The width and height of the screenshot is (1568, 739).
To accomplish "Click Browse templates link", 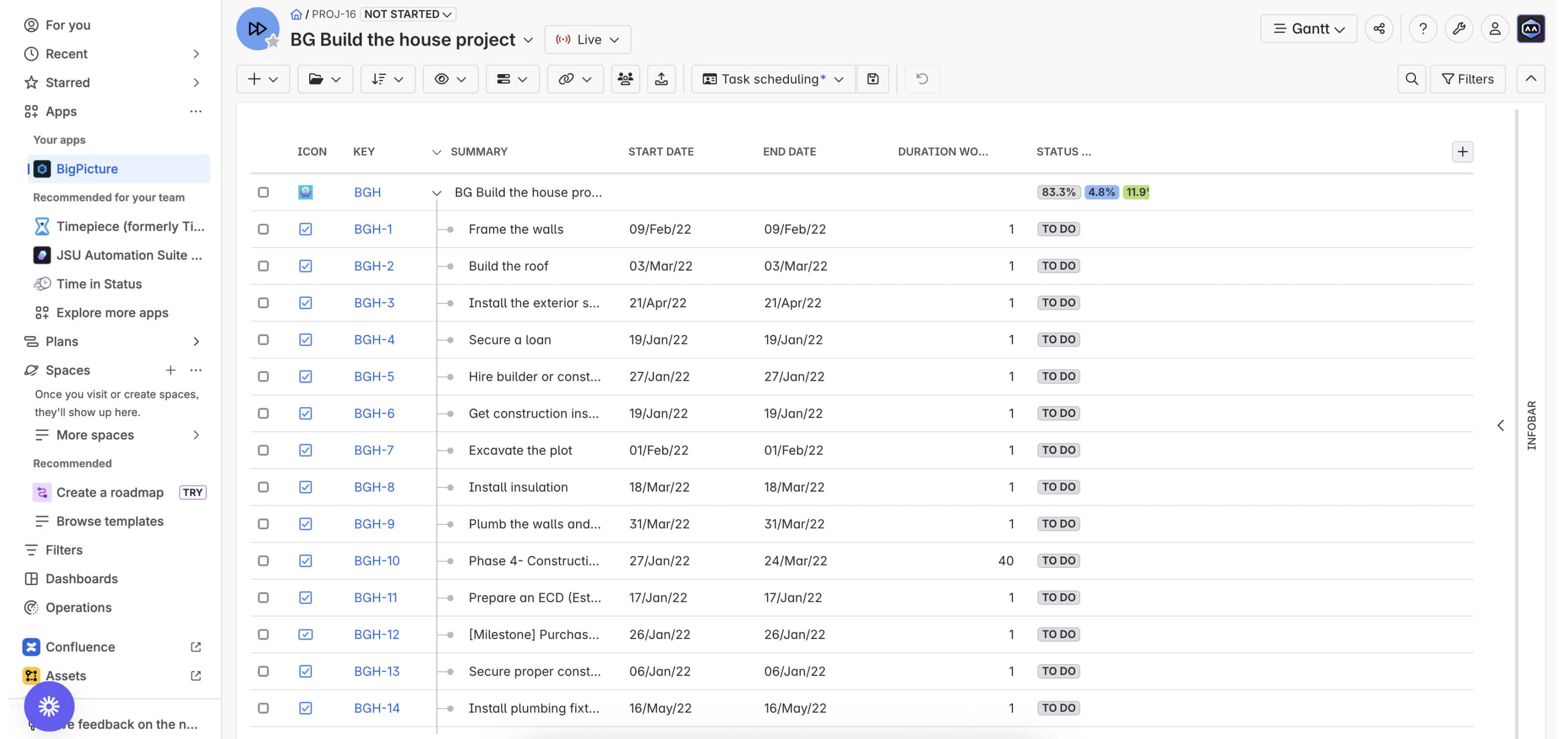I will click(110, 521).
